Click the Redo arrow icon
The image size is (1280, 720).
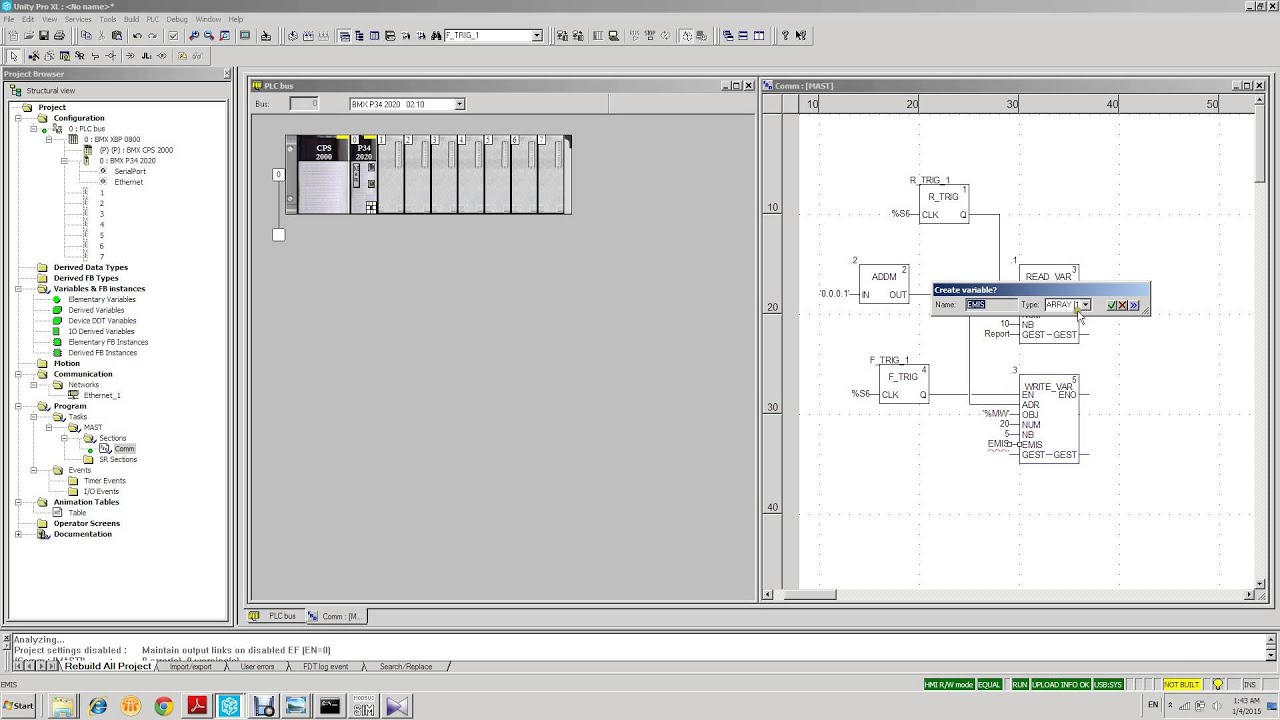[x=152, y=36]
